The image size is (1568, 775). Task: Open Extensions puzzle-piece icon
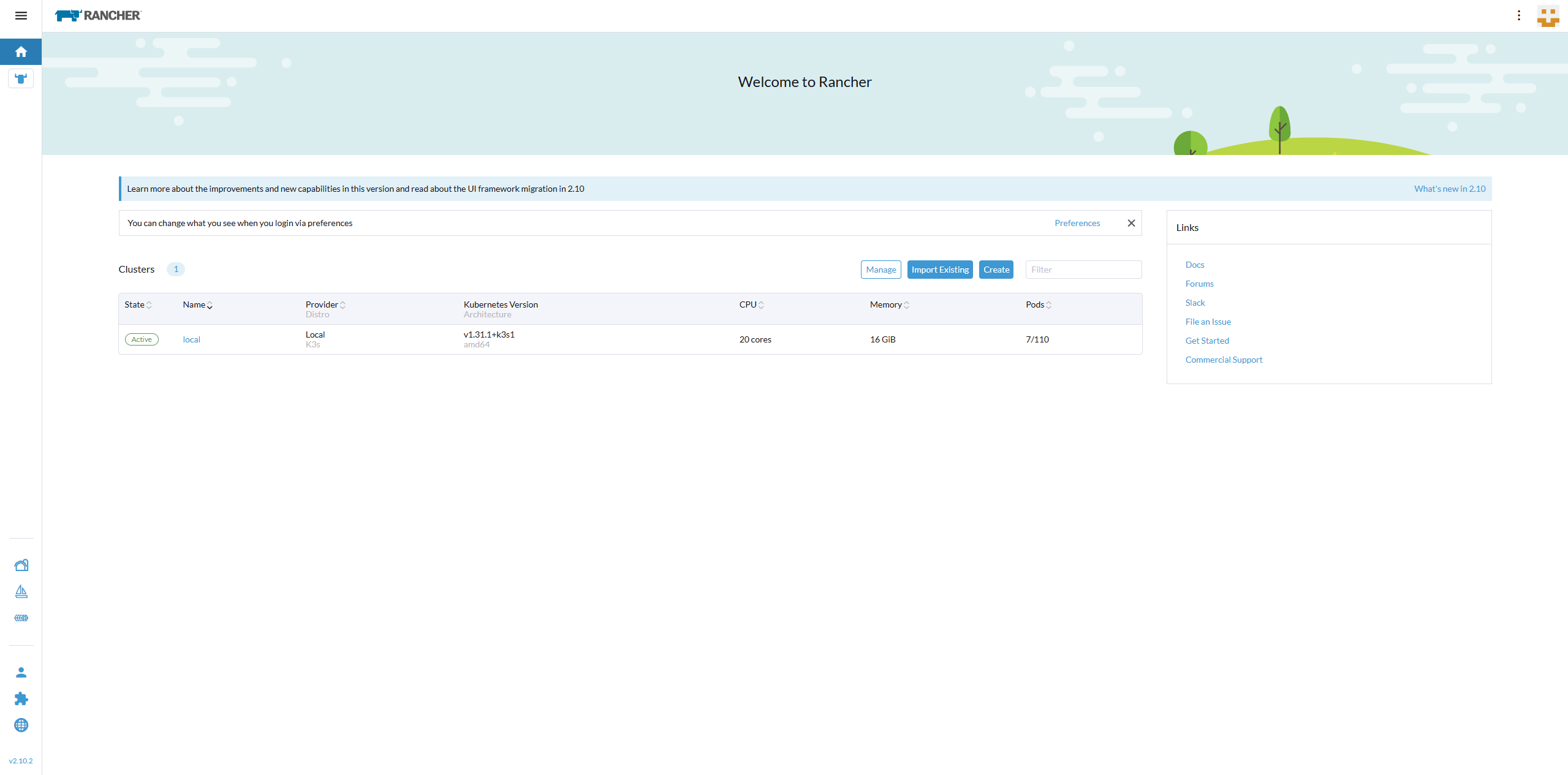pos(21,699)
